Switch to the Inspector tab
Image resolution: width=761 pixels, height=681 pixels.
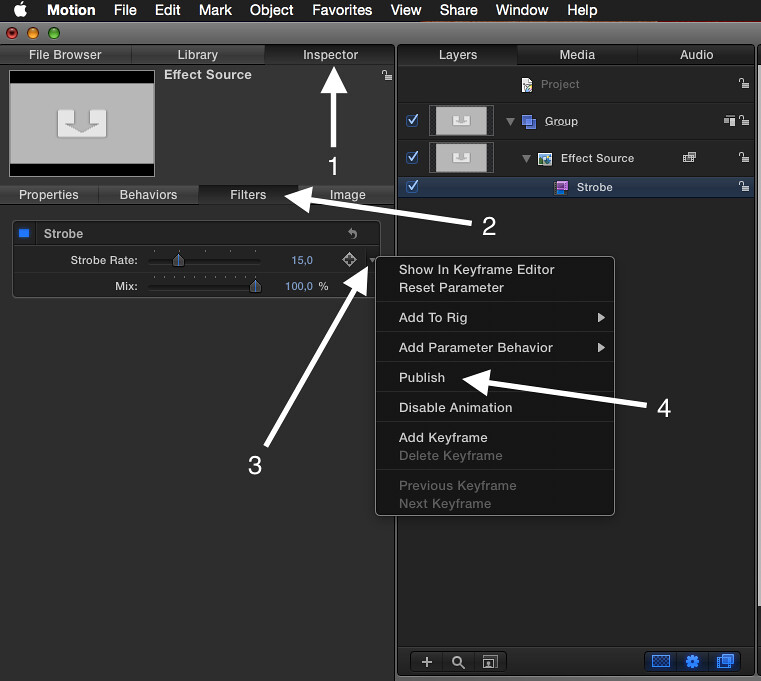point(330,55)
